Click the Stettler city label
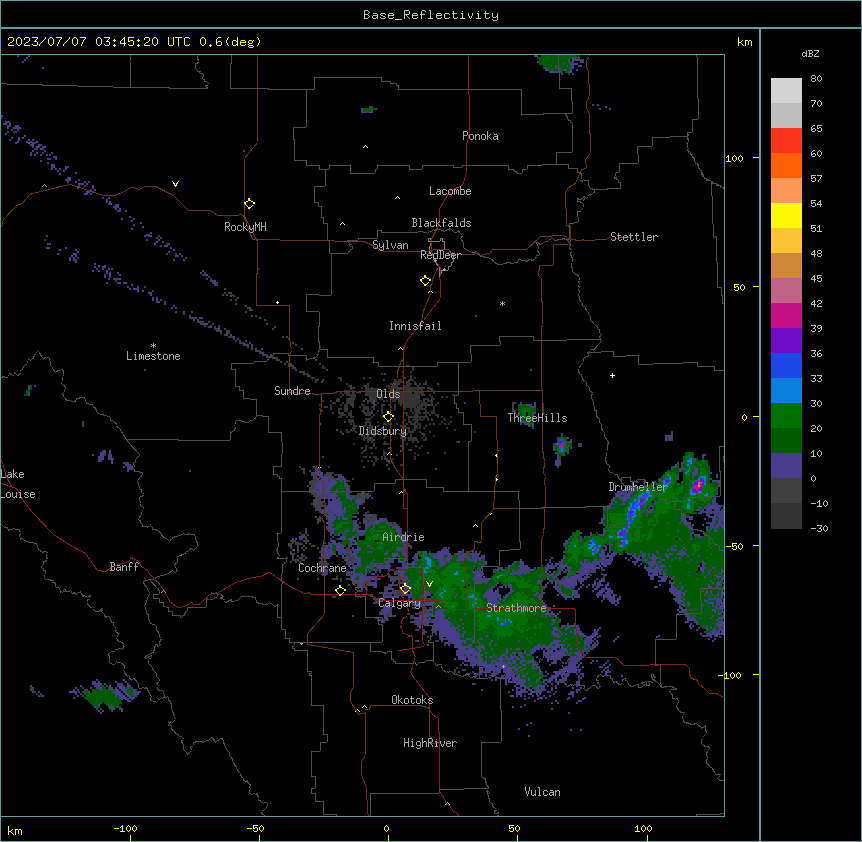This screenshot has height=842, width=862. [634, 237]
